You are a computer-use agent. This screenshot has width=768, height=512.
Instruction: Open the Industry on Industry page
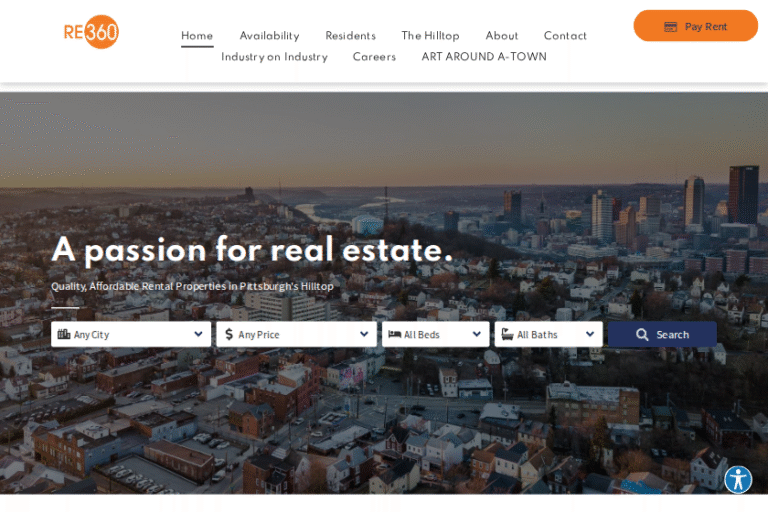tap(274, 57)
